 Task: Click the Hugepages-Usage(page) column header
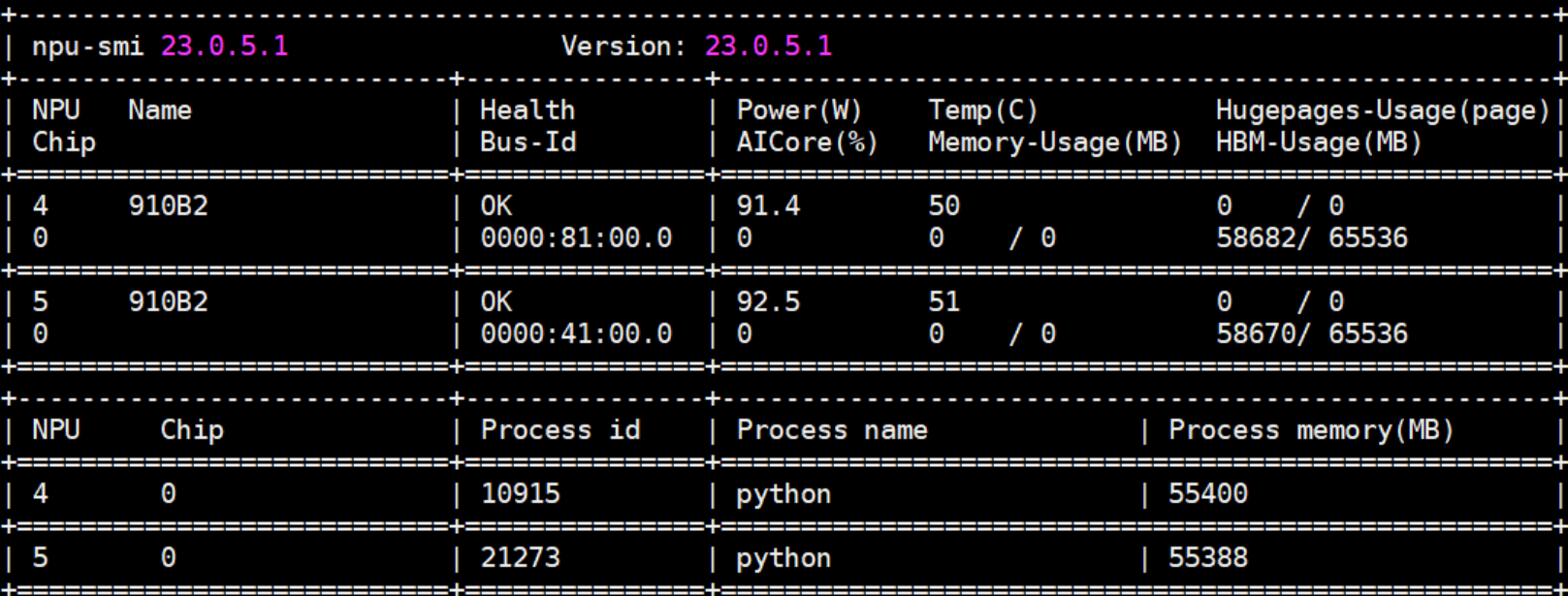[1382, 110]
